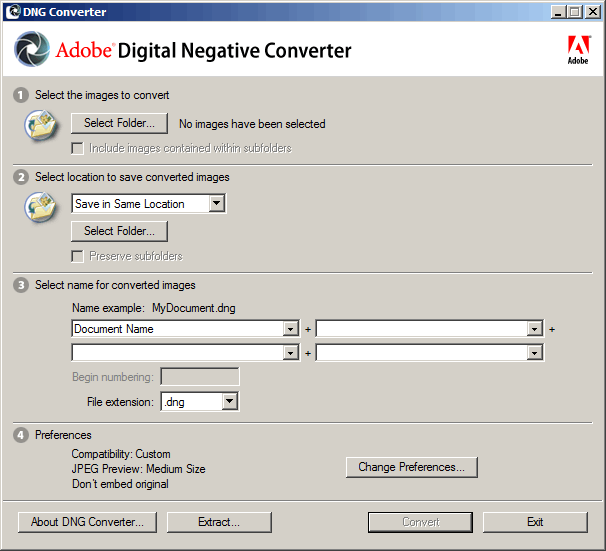Click Select Folder button for save location
The image size is (606, 551).
[x=119, y=231]
